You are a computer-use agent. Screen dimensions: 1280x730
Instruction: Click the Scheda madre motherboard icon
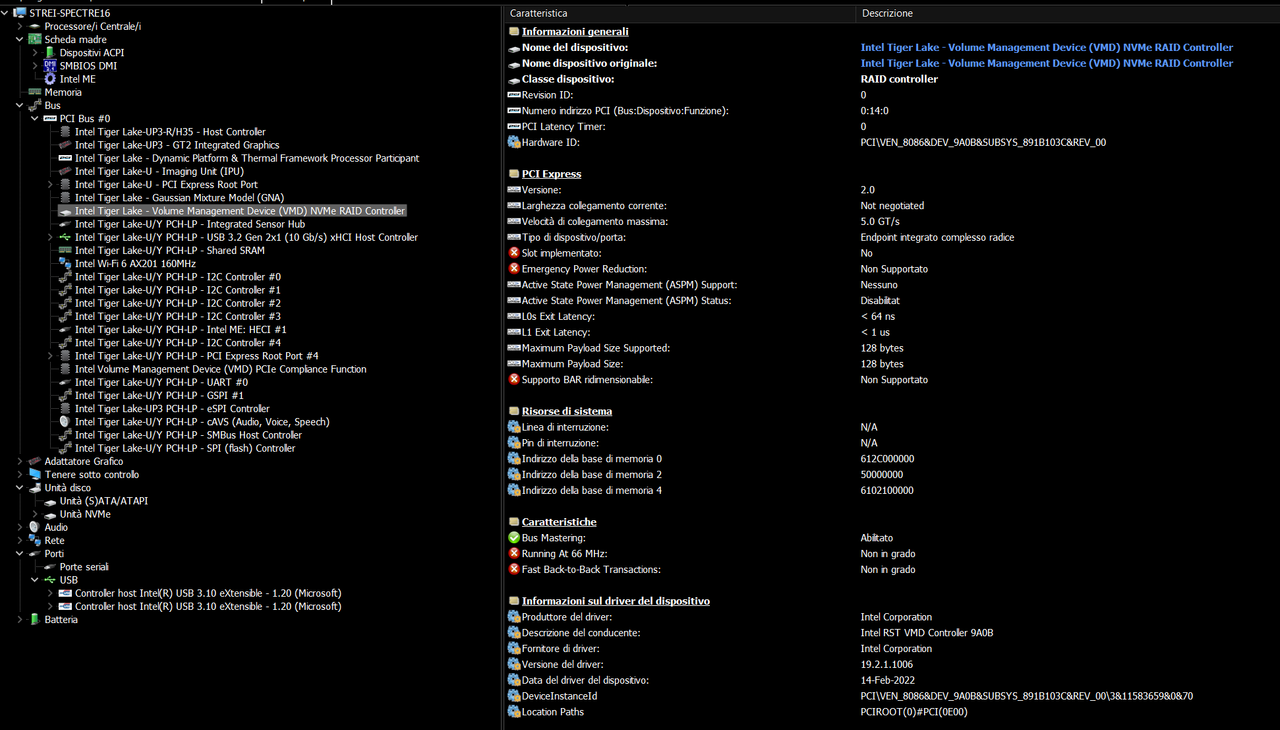(x=35, y=39)
